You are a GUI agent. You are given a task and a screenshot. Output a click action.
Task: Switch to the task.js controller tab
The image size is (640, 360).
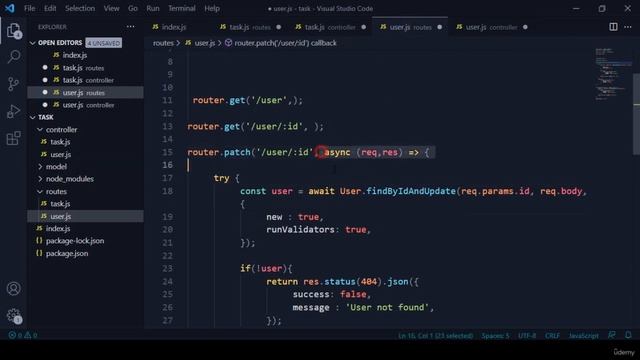tap(330, 27)
